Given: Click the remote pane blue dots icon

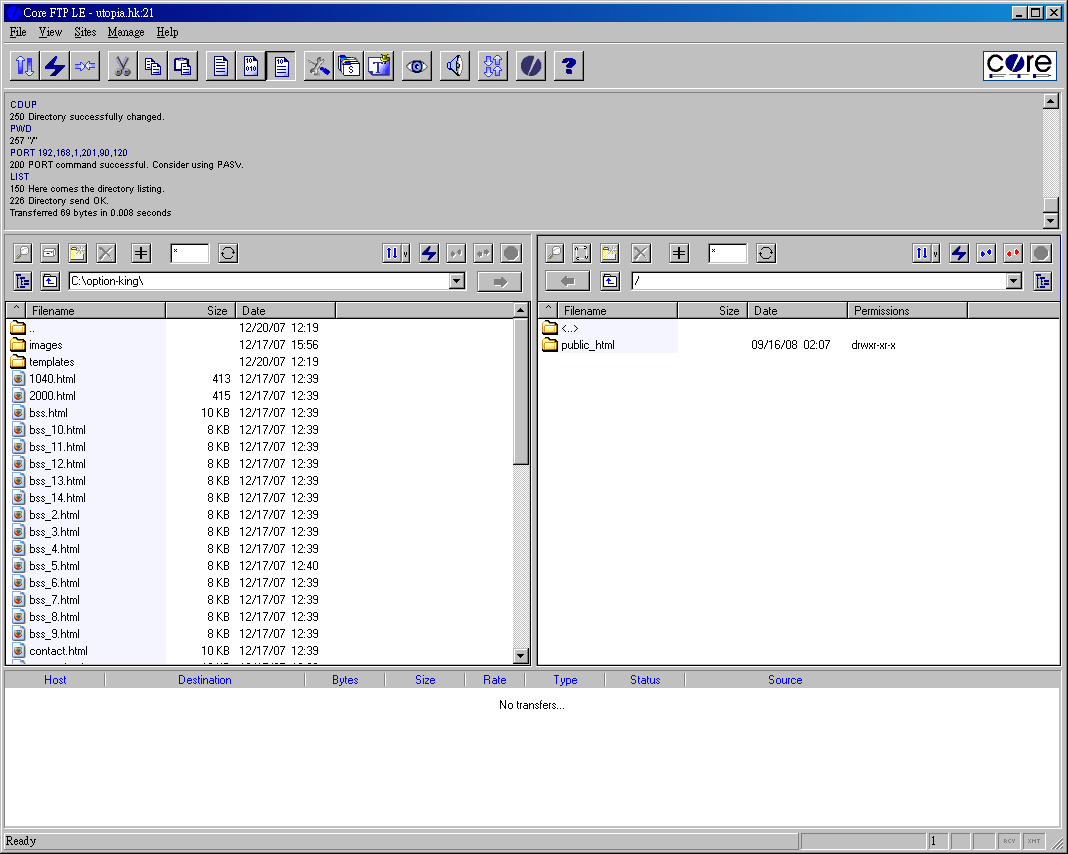Looking at the screenshot, I should (x=986, y=253).
